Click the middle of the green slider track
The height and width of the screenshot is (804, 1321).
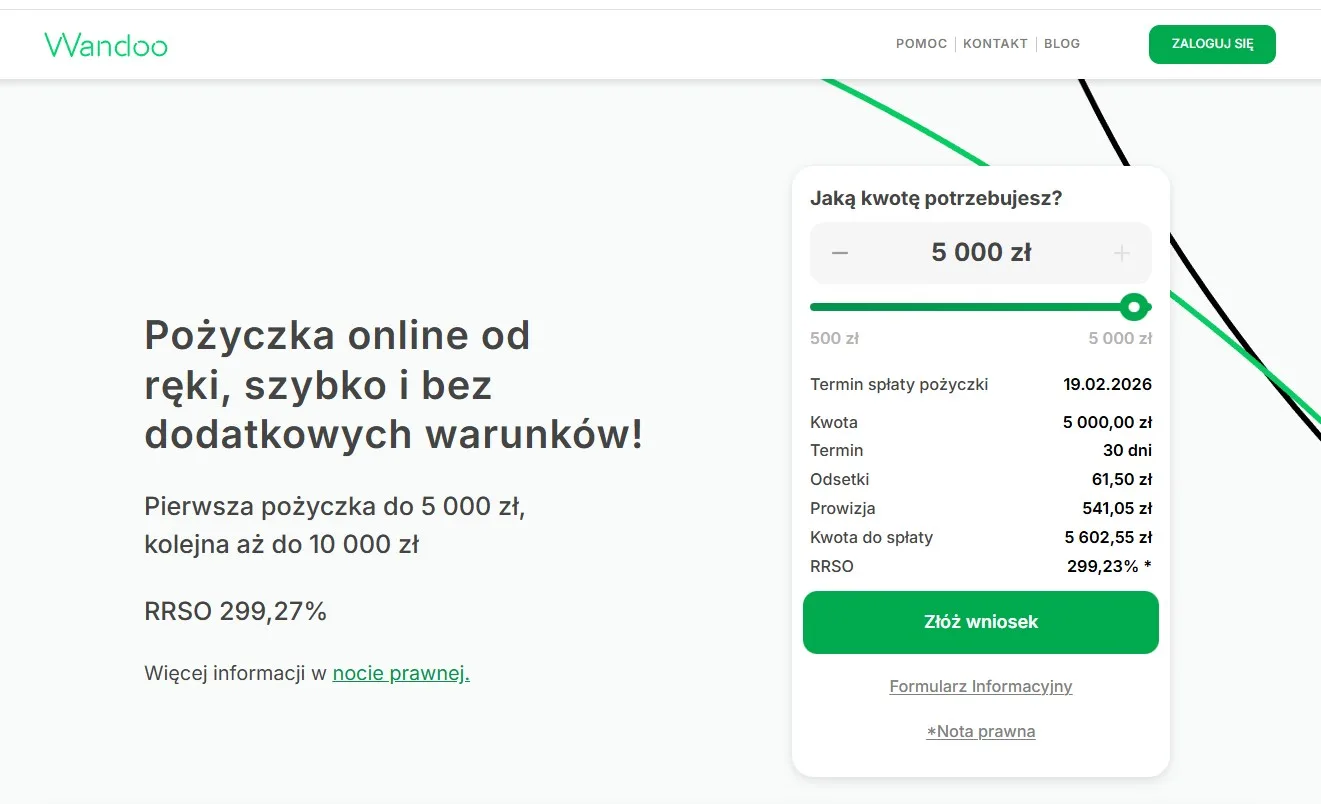click(x=970, y=307)
